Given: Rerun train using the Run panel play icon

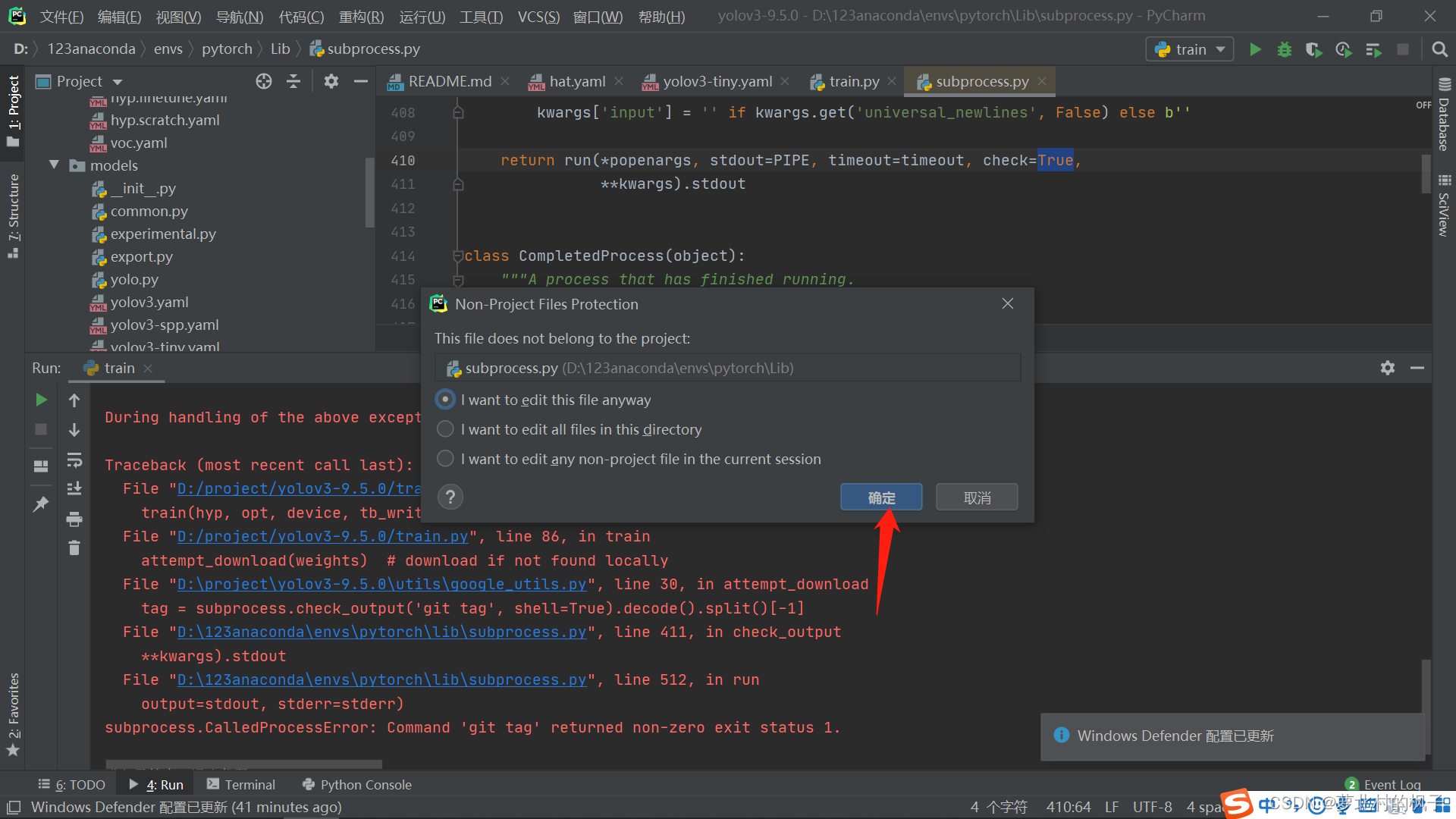Looking at the screenshot, I should pyautogui.click(x=41, y=400).
